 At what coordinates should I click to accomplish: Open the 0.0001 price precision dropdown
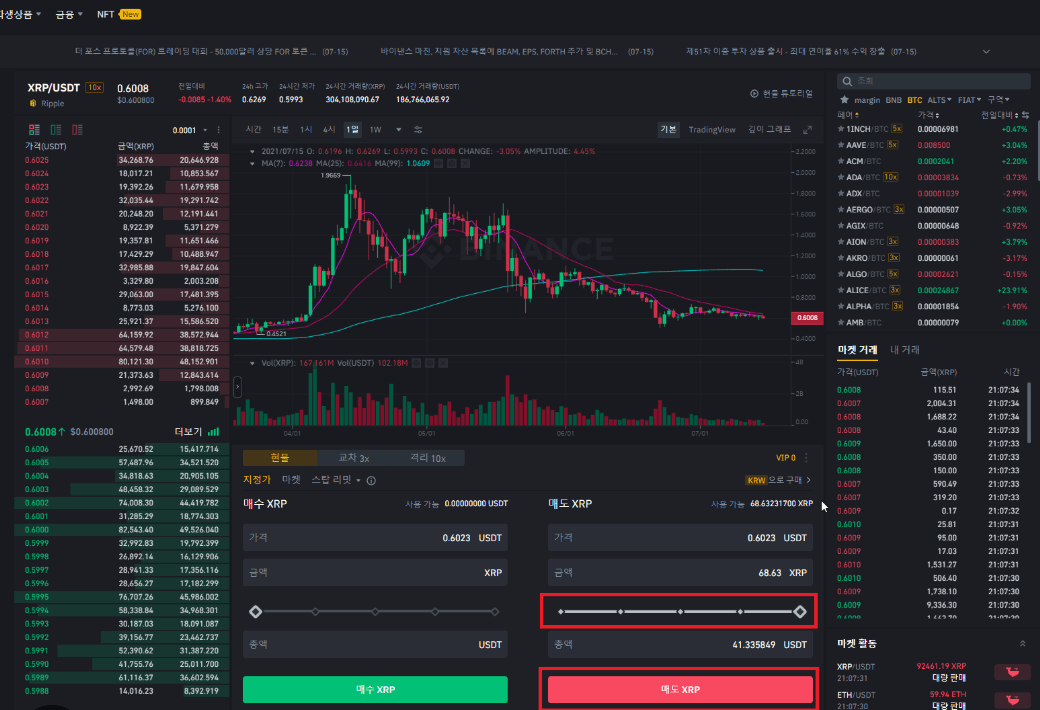tap(190, 130)
